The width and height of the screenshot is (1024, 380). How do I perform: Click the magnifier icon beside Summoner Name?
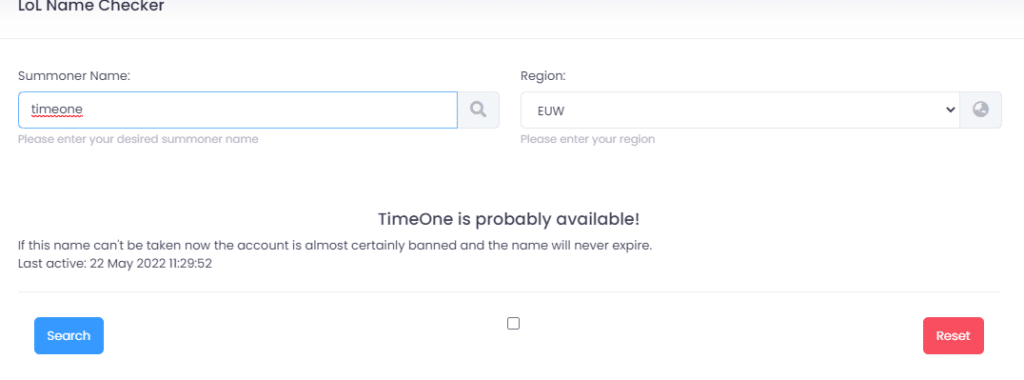[478, 110]
